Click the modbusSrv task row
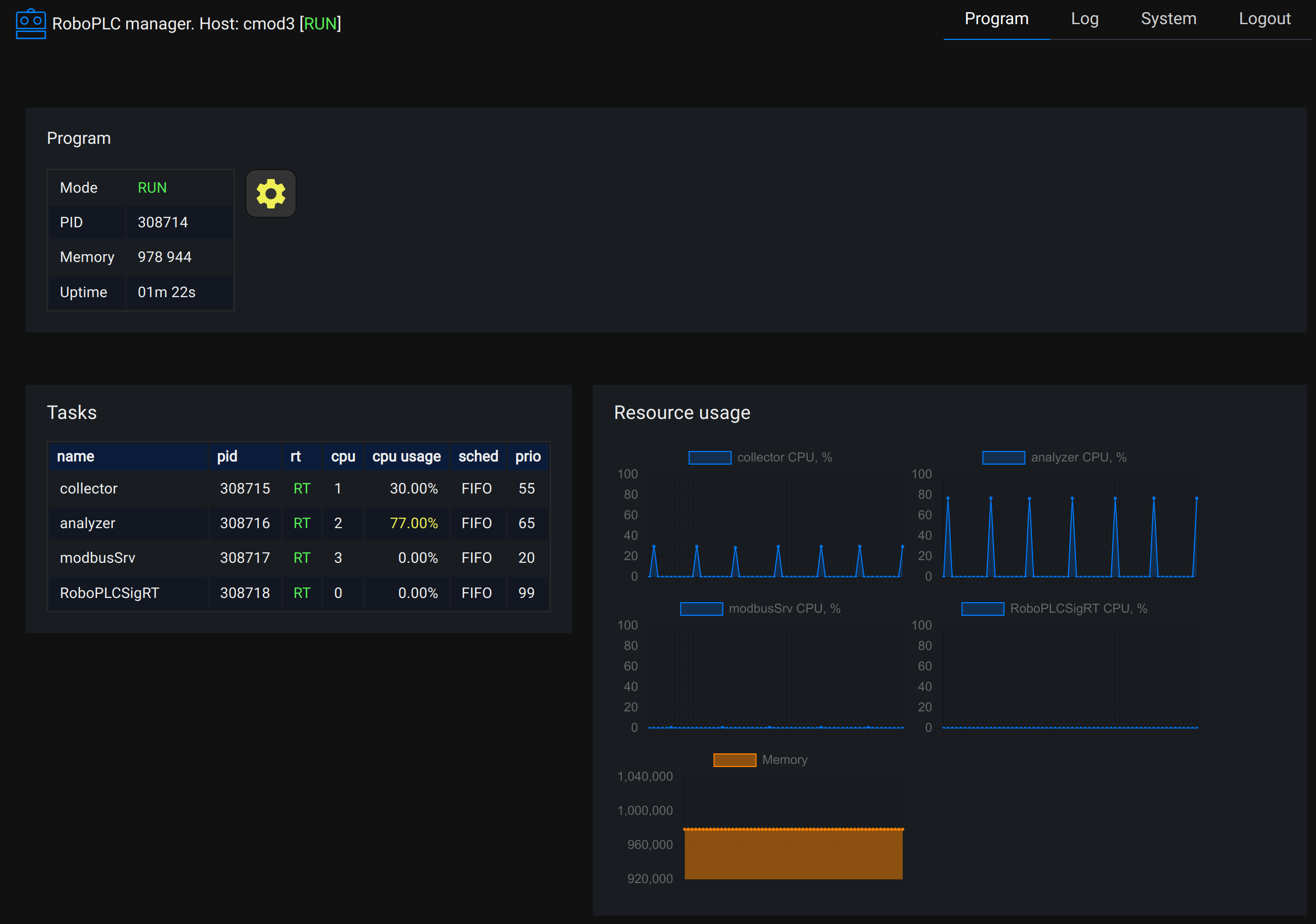Viewport: 1316px width, 924px height. [98, 558]
